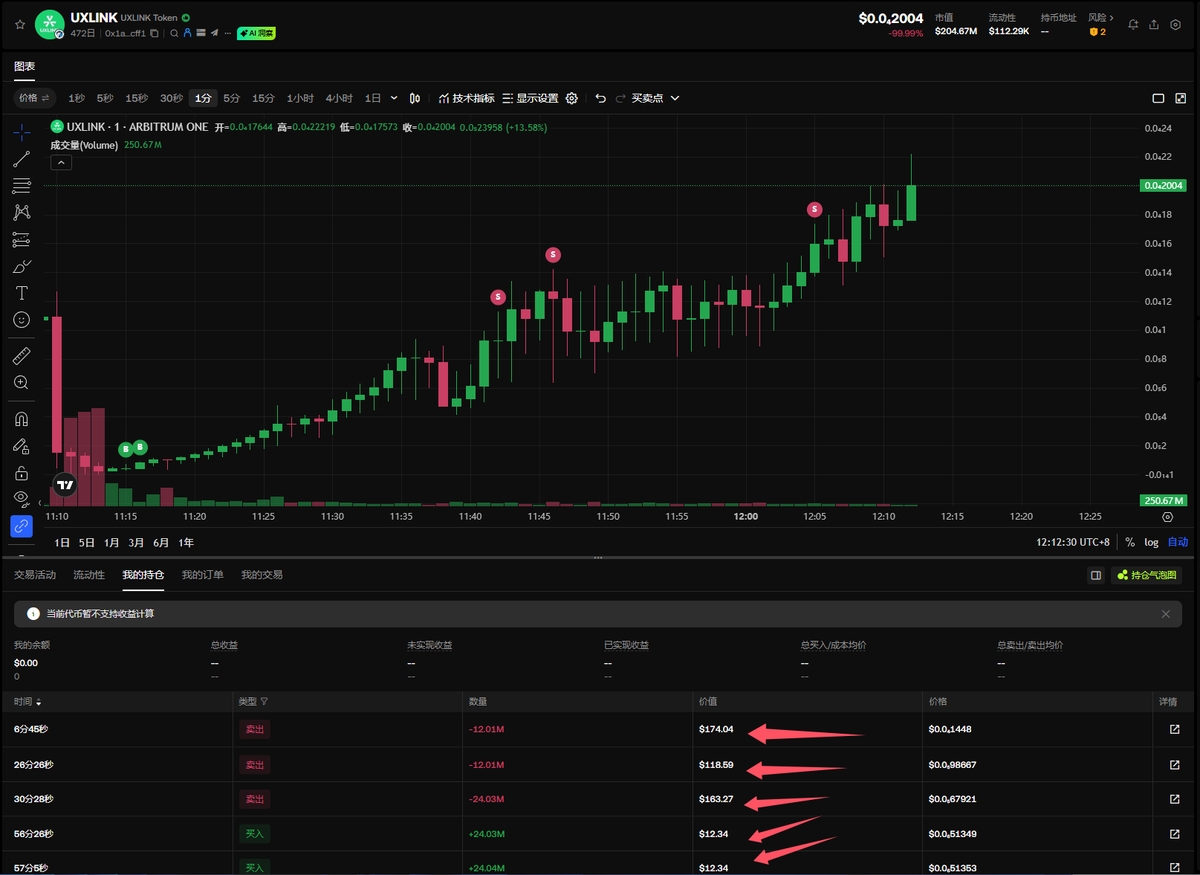This screenshot has width=1200, height=875.
Task: Switch chart to single-pane layout icon
Action: click(x=1158, y=98)
